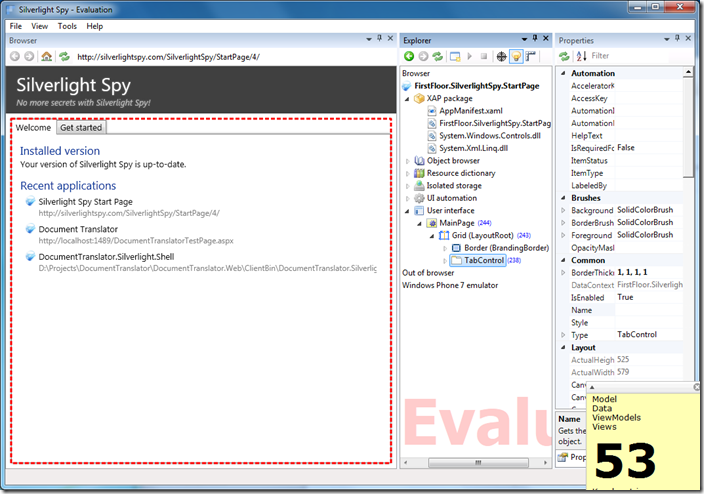
Task: Toggle the light bulb highlight button
Action: (516, 57)
